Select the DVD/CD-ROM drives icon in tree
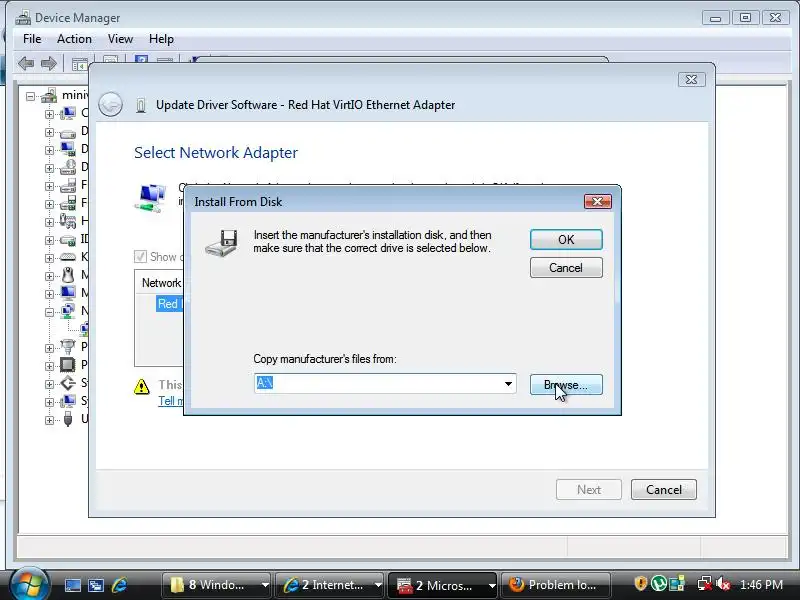Screen dimensions: 800x600 [x=68, y=167]
